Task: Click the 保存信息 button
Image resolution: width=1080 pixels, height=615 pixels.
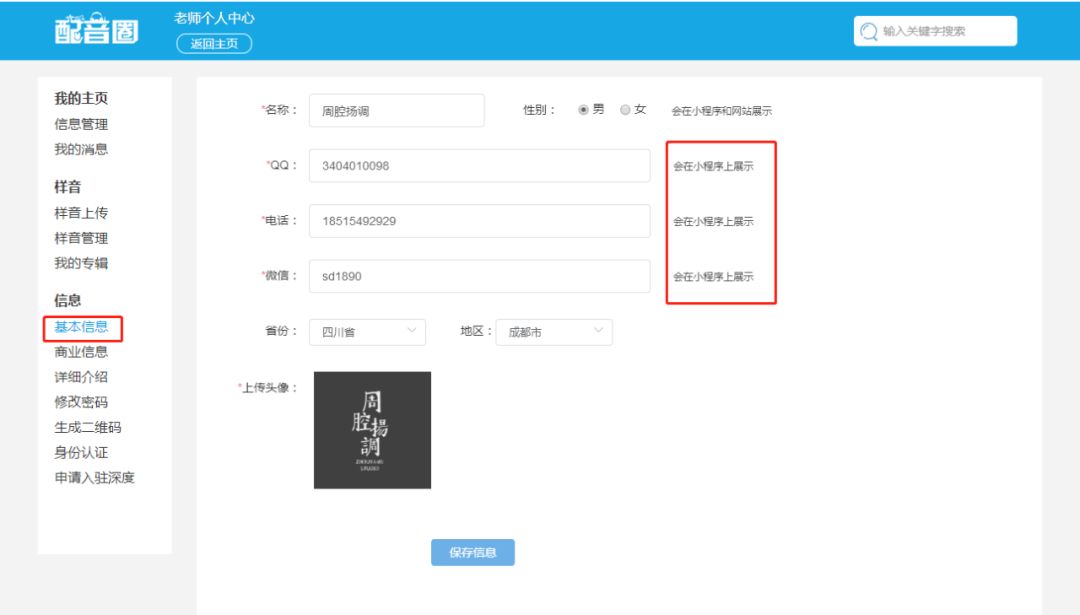Action: click(x=472, y=552)
